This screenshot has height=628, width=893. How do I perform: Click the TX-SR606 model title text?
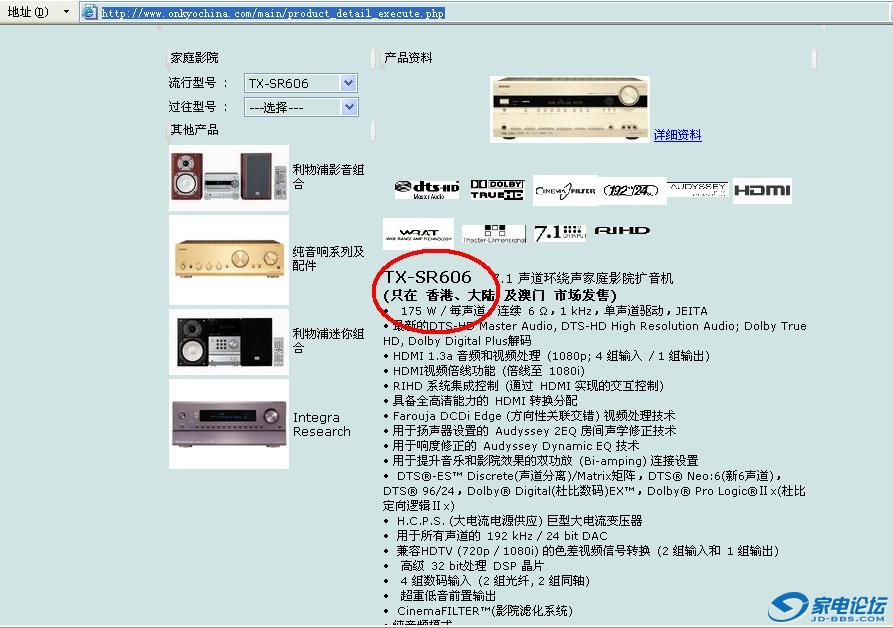(428, 277)
